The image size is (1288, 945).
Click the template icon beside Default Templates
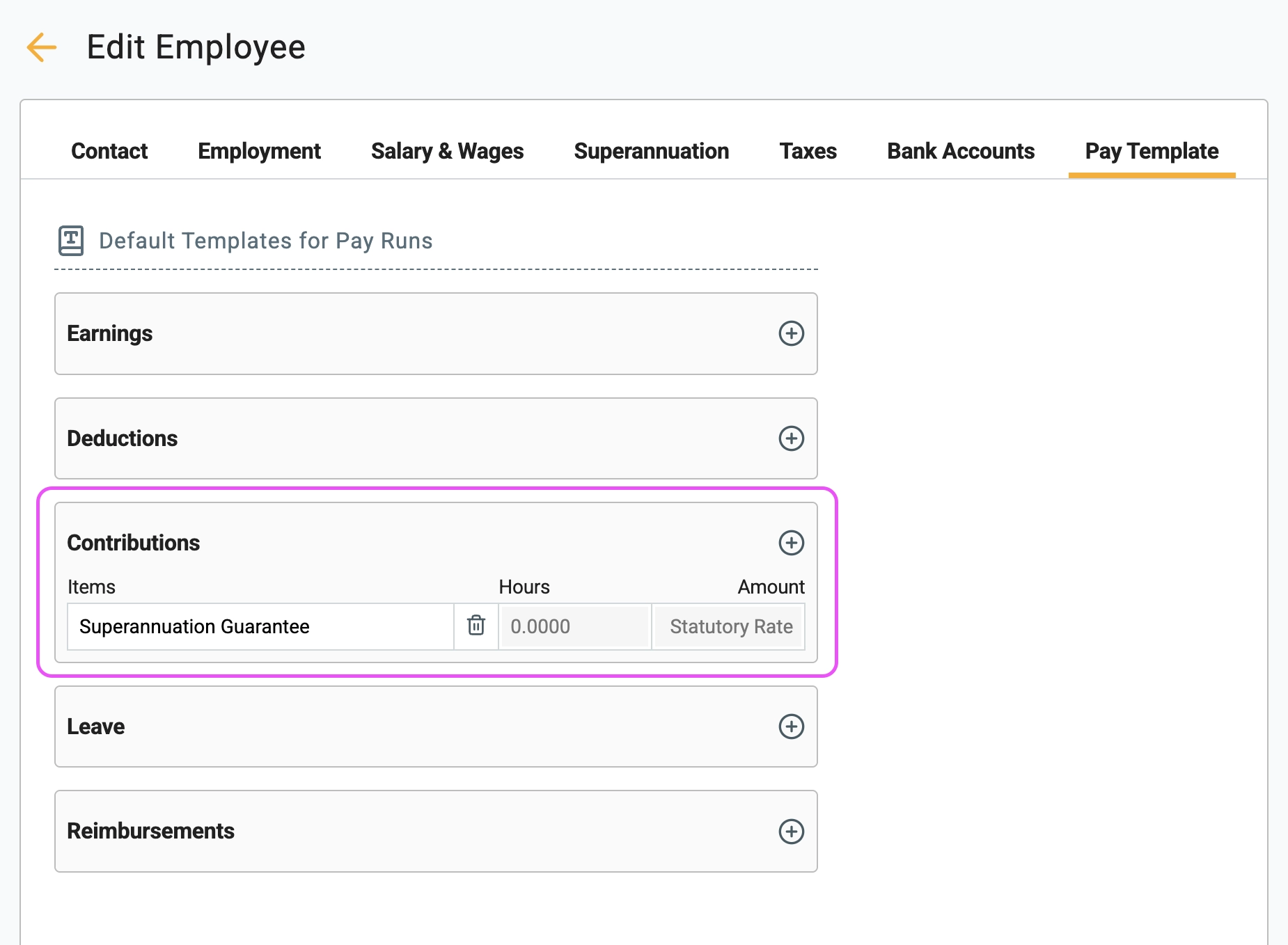(x=71, y=241)
